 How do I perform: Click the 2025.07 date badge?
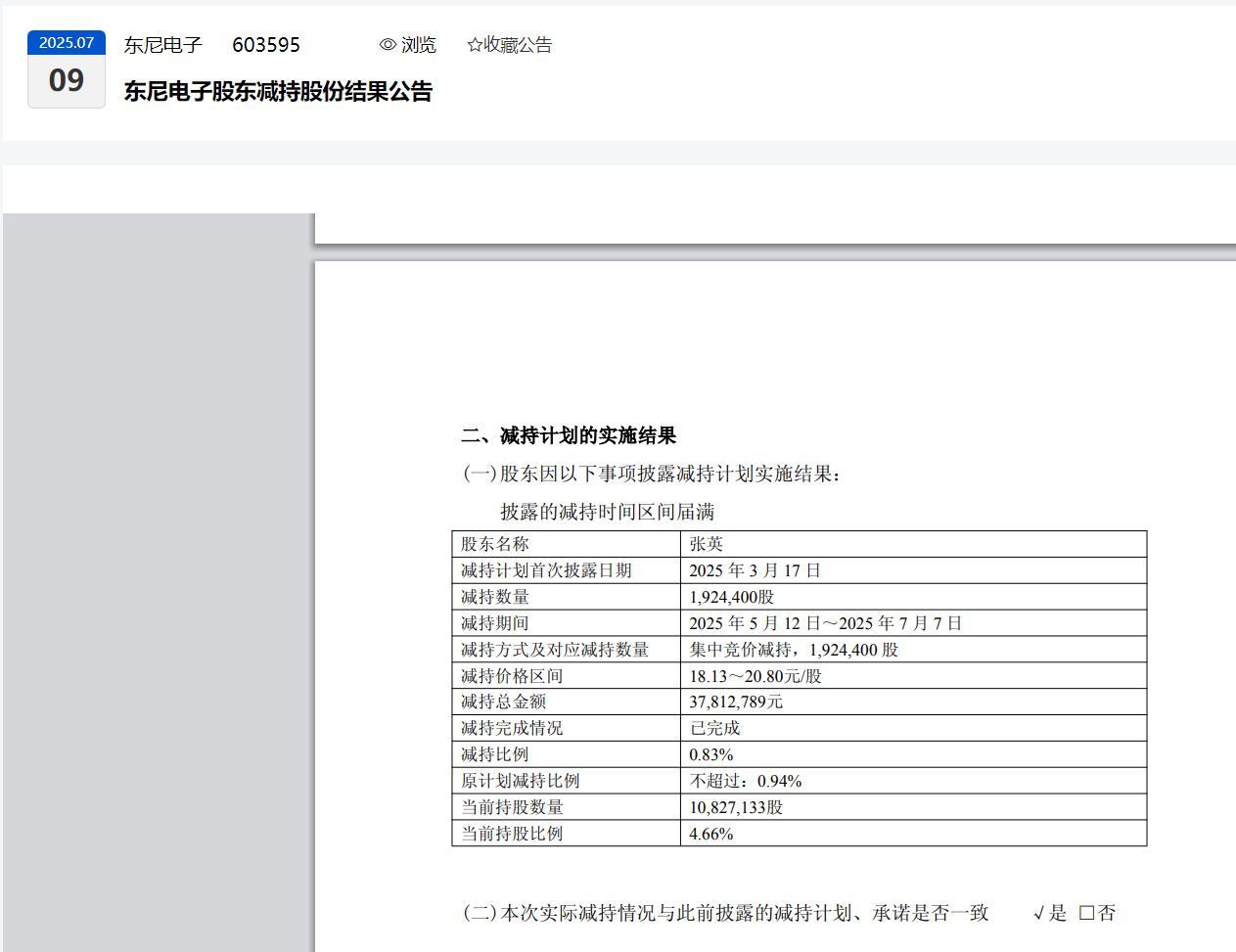point(67,43)
